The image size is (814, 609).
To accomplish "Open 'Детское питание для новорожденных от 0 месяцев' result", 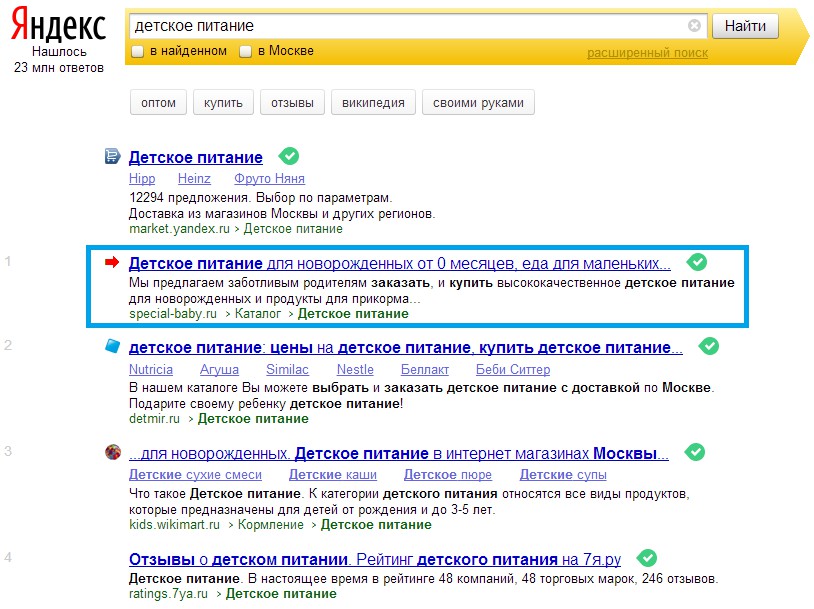I will click(400, 263).
